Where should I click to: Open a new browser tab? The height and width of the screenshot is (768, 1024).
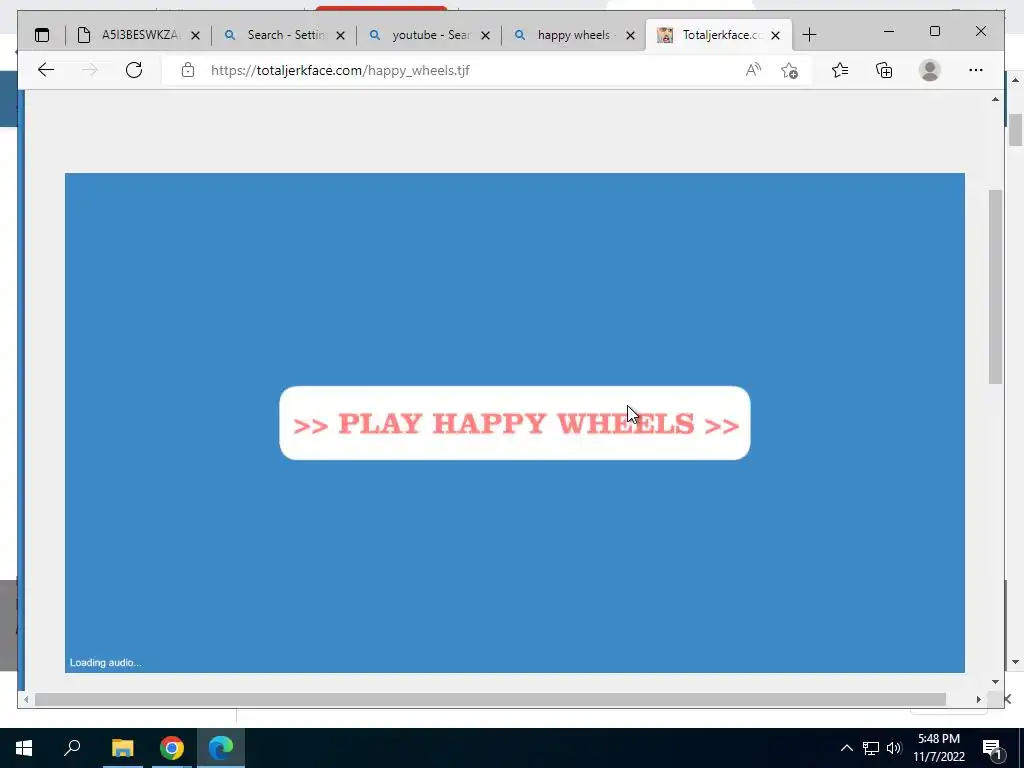[x=809, y=35]
